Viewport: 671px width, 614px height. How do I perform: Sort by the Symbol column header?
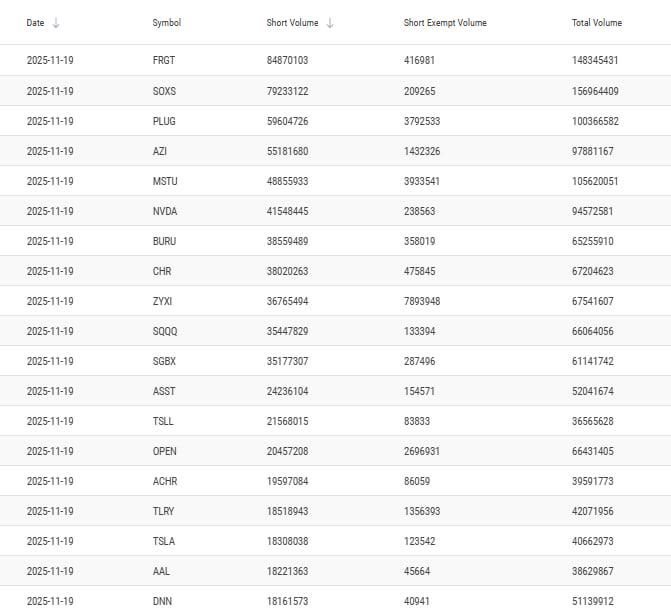tap(166, 23)
